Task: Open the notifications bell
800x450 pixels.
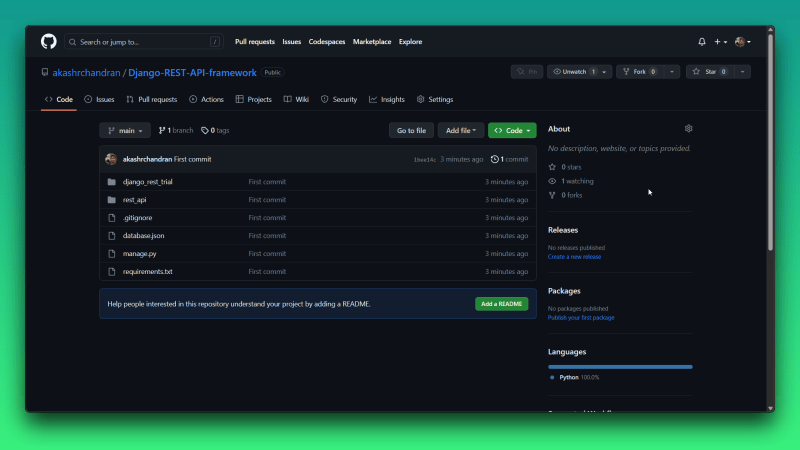Action: [x=702, y=42]
